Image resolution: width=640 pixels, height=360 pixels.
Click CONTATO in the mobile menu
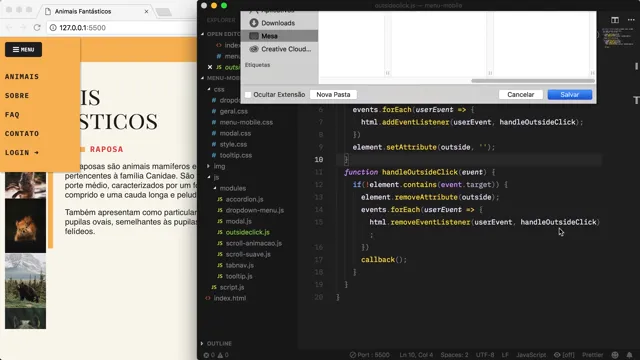click(22, 133)
